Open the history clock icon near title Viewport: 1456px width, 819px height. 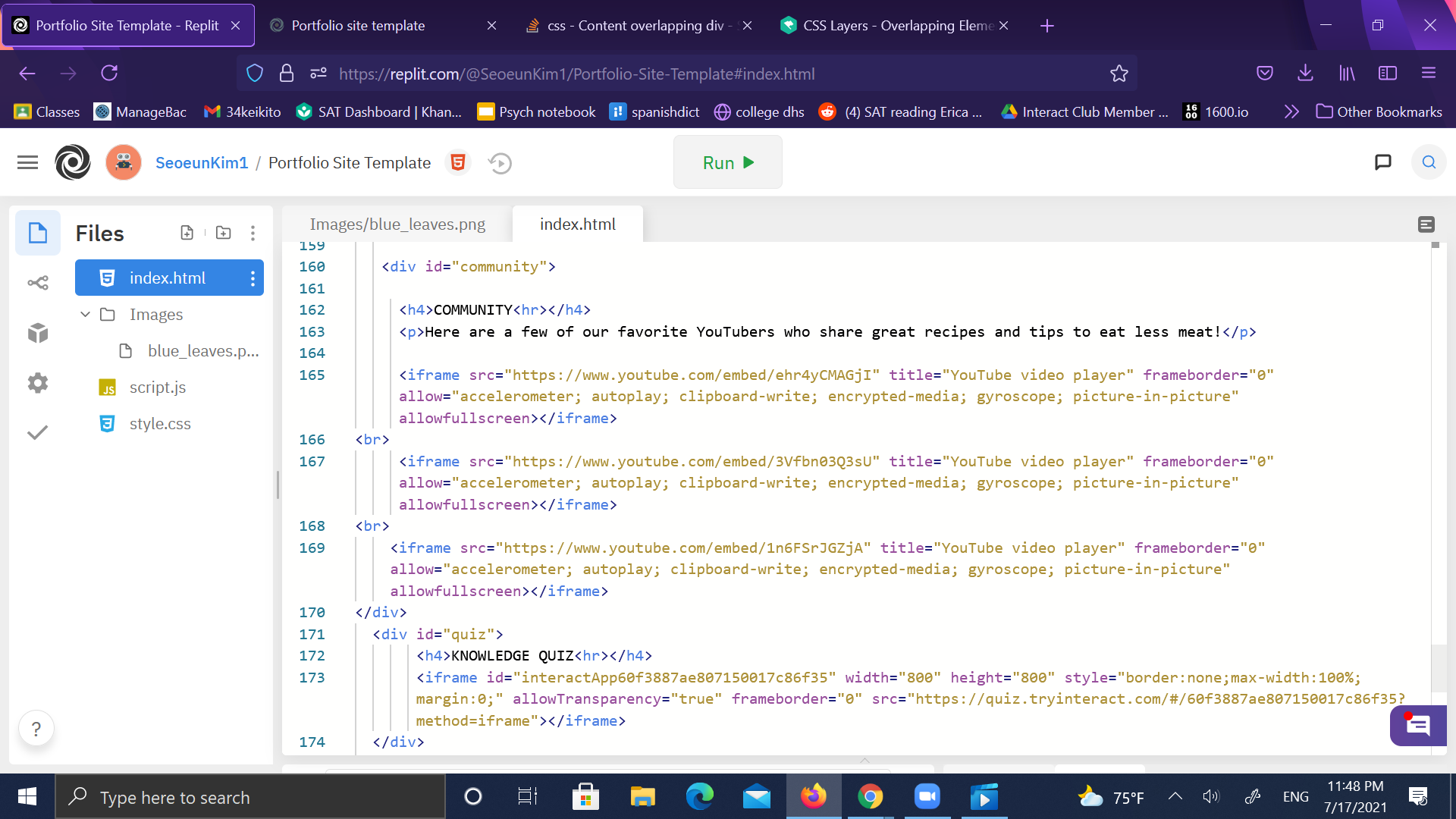click(500, 163)
